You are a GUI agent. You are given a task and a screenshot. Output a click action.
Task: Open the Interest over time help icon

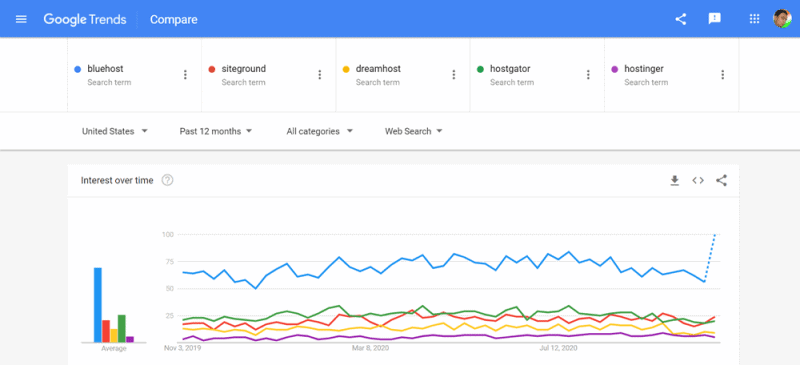(167, 180)
